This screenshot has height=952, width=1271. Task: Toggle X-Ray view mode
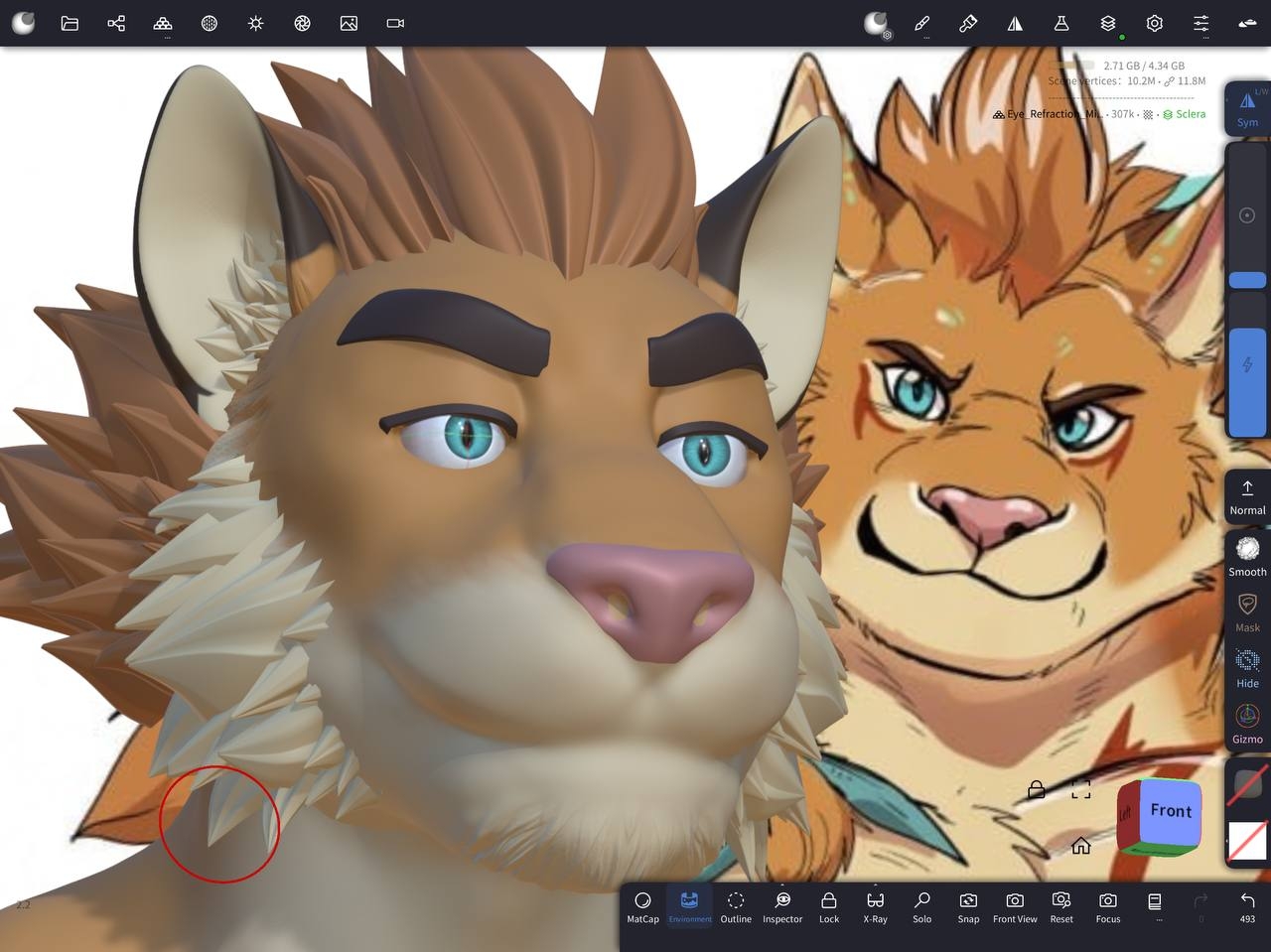[x=875, y=905]
